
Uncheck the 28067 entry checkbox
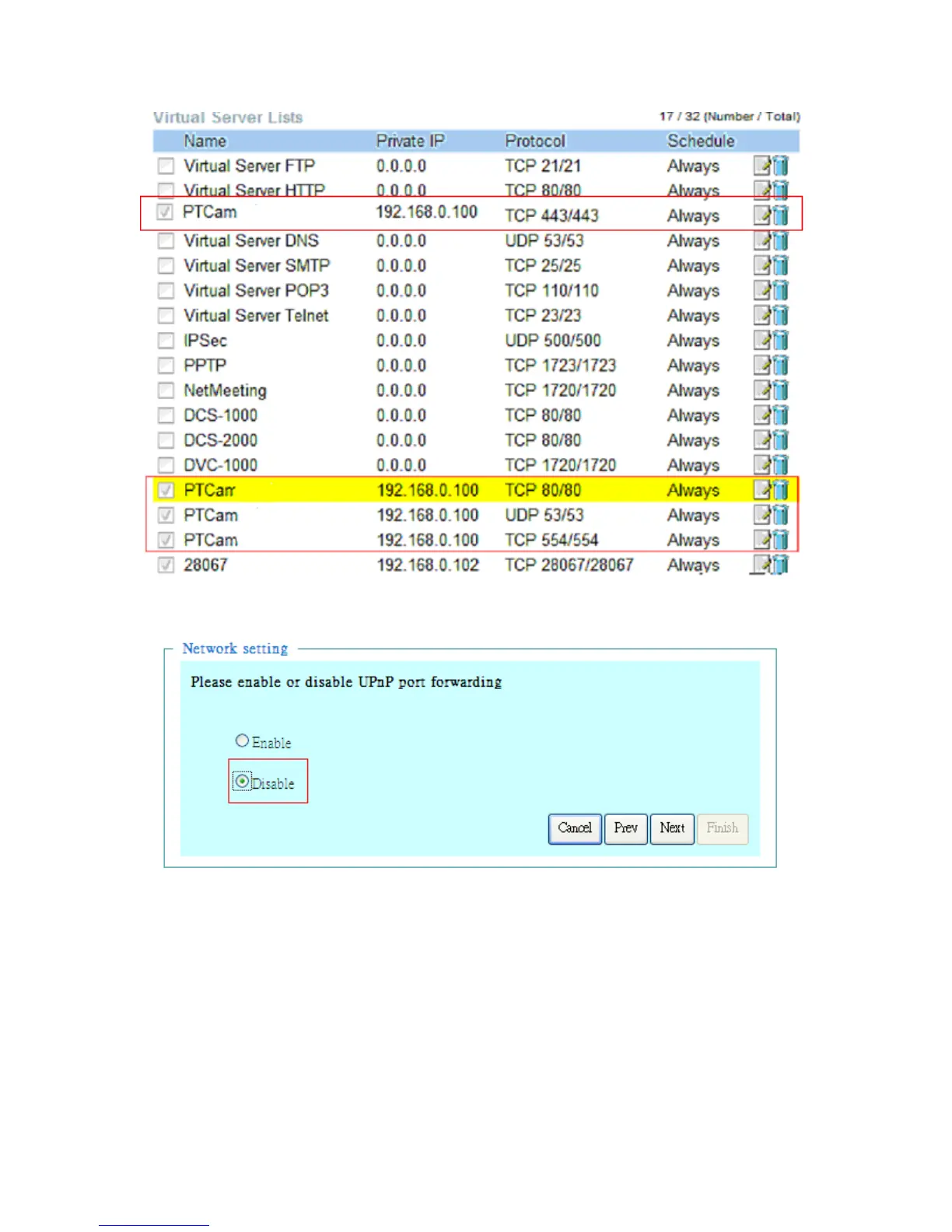click(x=166, y=565)
